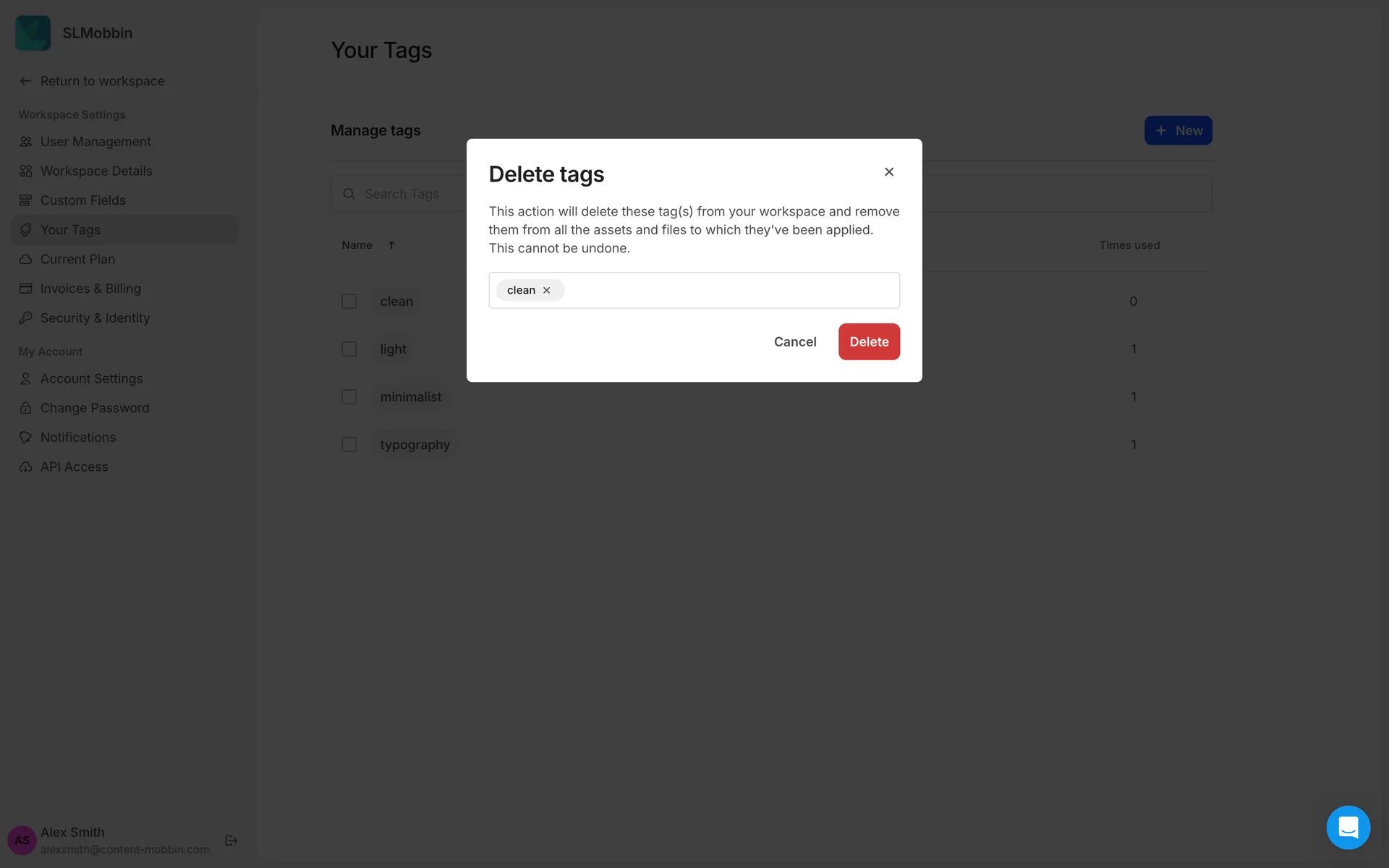Click the search magnifier icon
Viewport: 1389px width, 868px height.
(349, 194)
